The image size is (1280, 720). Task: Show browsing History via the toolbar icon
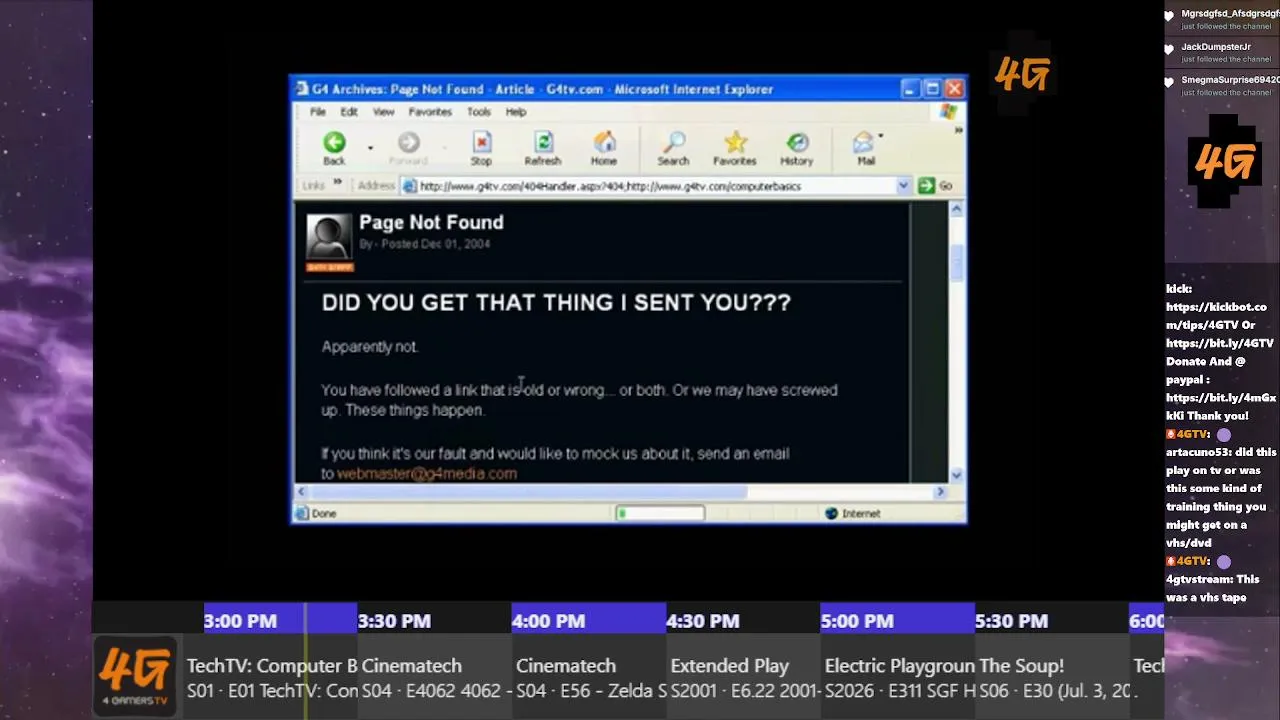point(797,143)
